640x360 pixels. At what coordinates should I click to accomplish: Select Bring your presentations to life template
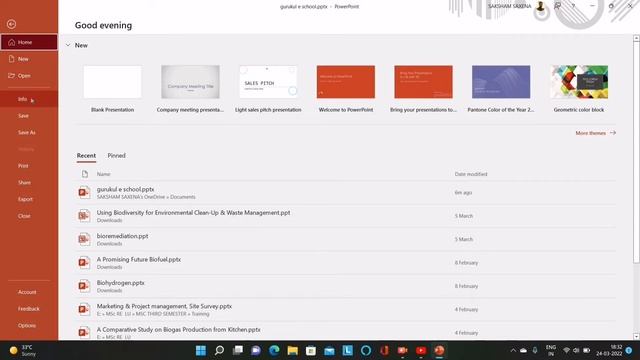coord(423,89)
